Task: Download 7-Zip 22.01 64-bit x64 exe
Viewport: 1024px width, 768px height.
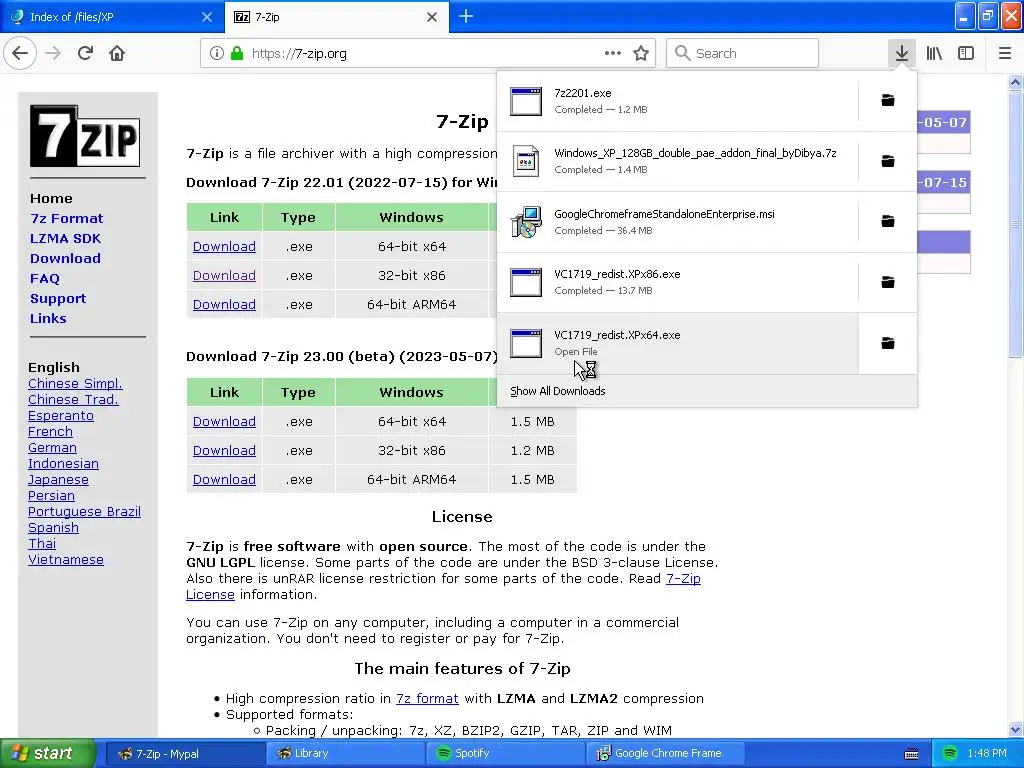Action: click(x=224, y=246)
